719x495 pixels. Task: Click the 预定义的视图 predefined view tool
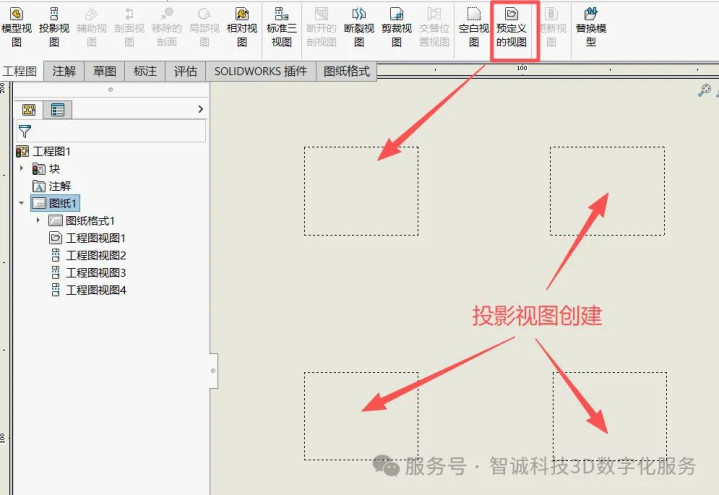tap(511, 28)
